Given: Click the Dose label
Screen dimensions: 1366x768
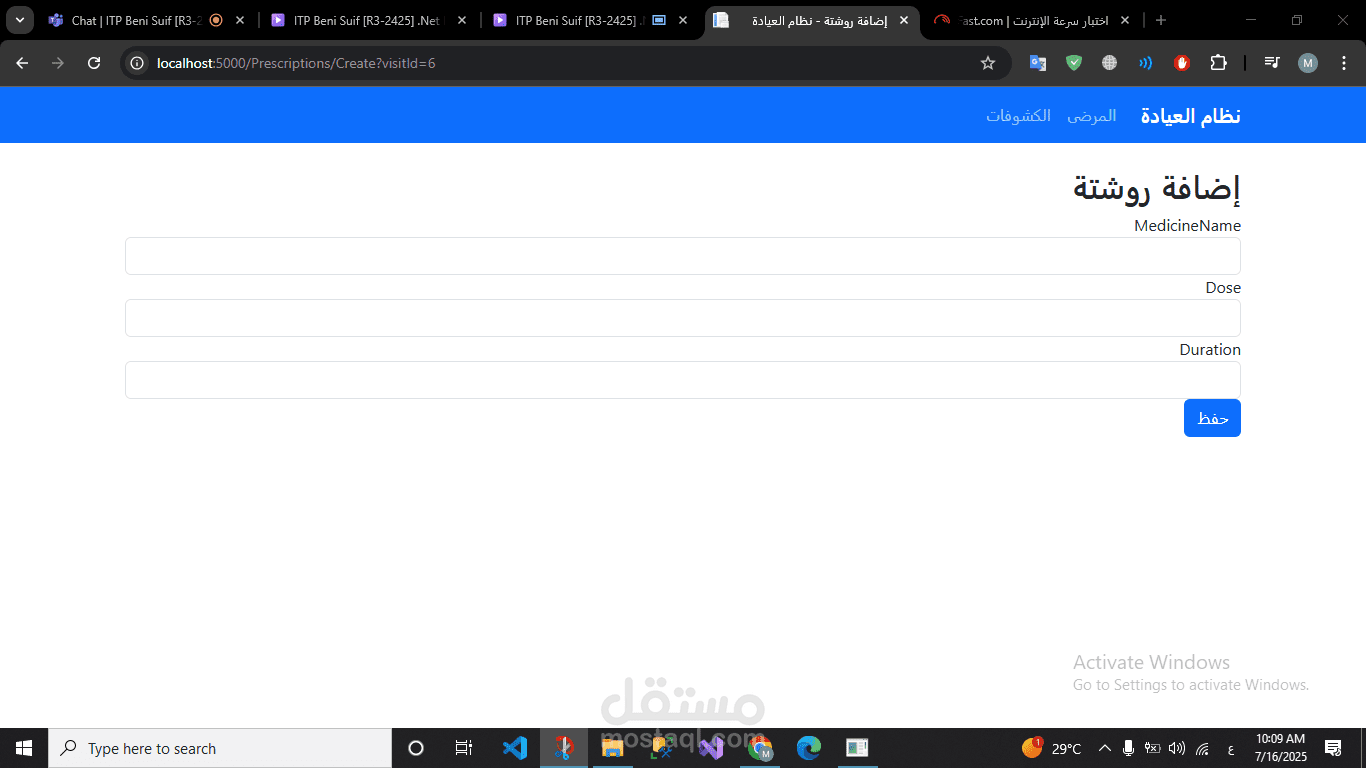Looking at the screenshot, I should pyautogui.click(x=1223, y=288).
